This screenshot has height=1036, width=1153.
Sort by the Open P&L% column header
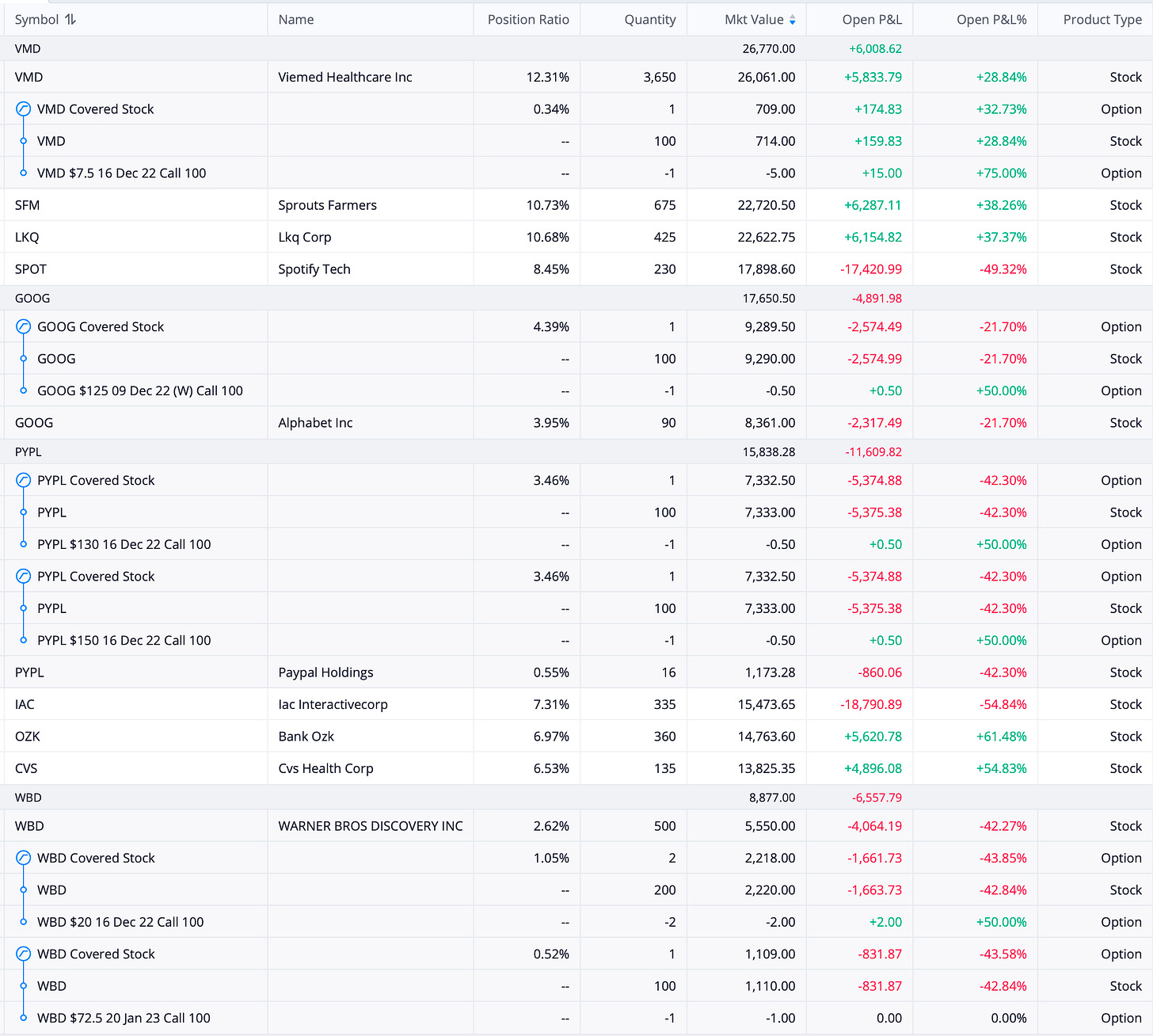tap(991, 20)
